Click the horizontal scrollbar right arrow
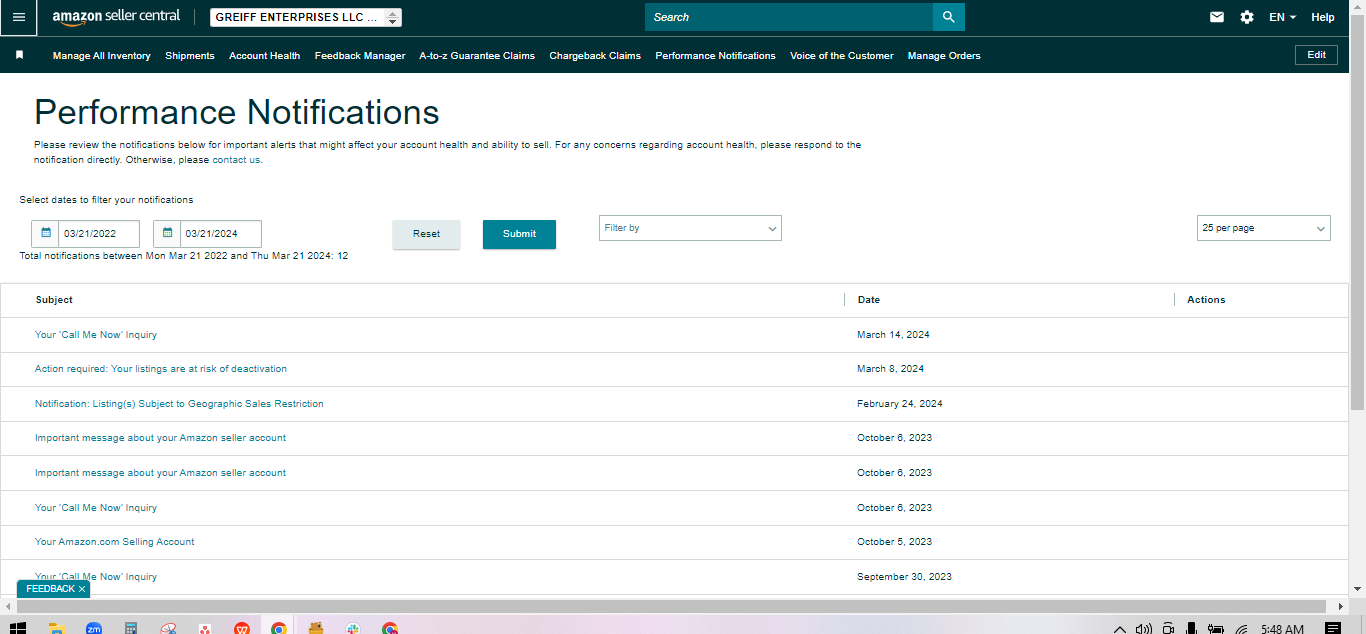This screenshot has height=634, width=1366. coord(1341,607)
